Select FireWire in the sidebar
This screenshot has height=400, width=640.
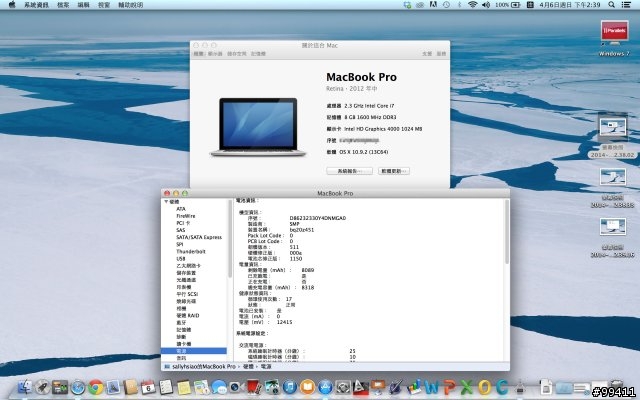point(186,216)
